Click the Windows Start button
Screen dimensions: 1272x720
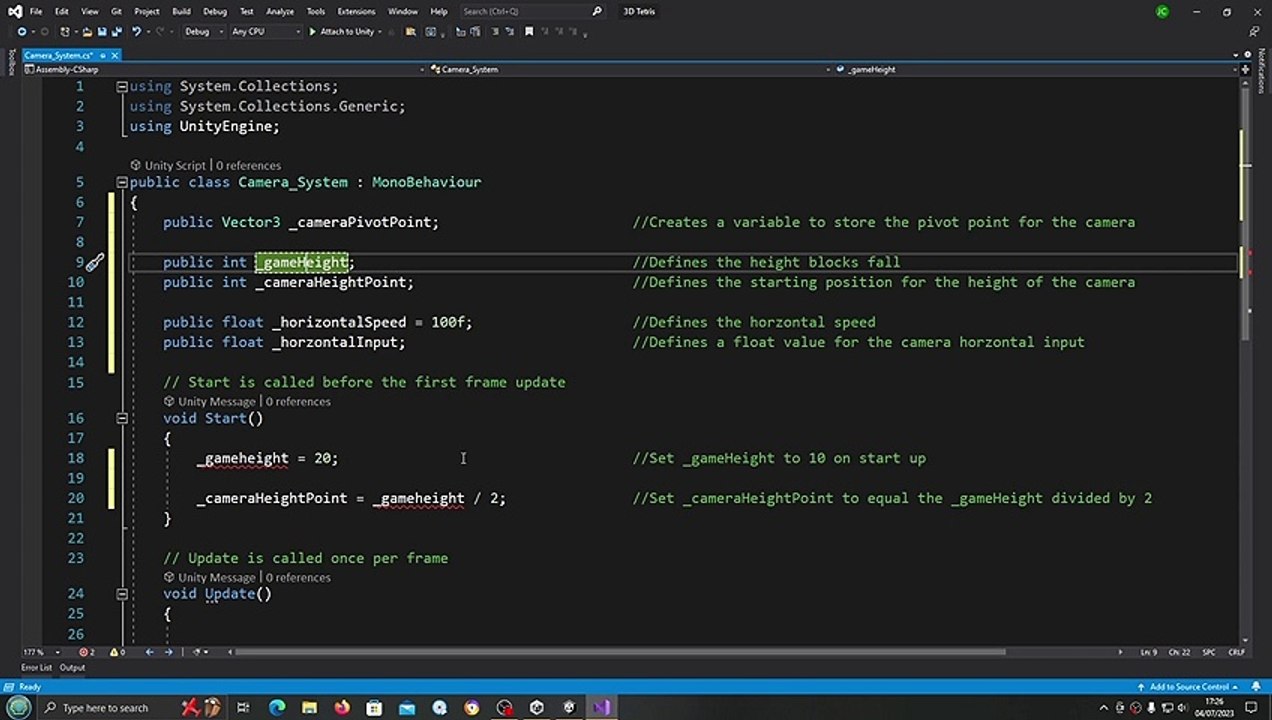coord(18,707)
